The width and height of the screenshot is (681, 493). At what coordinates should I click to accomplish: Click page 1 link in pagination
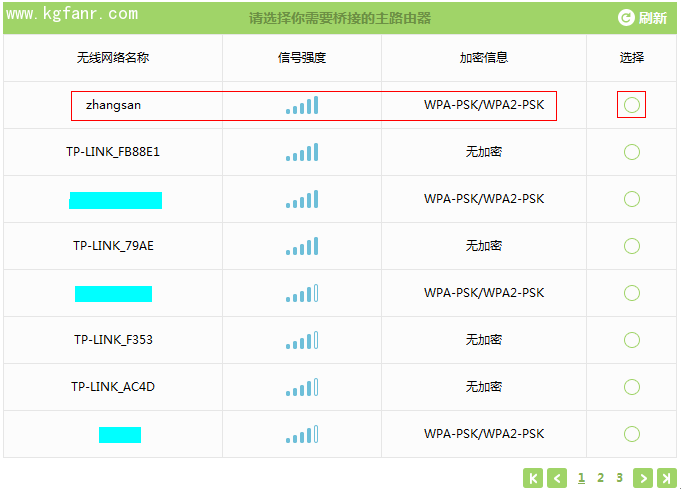coord(581,478)
